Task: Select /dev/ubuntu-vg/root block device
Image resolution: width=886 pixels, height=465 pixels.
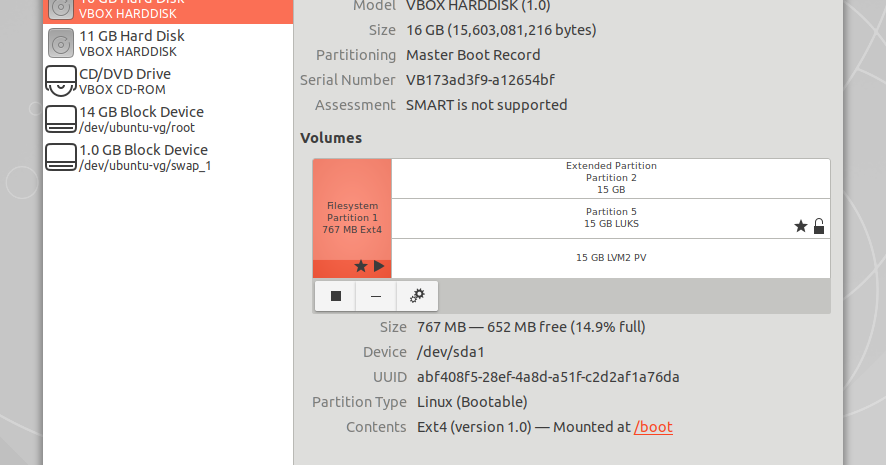Action: (168, 119)
